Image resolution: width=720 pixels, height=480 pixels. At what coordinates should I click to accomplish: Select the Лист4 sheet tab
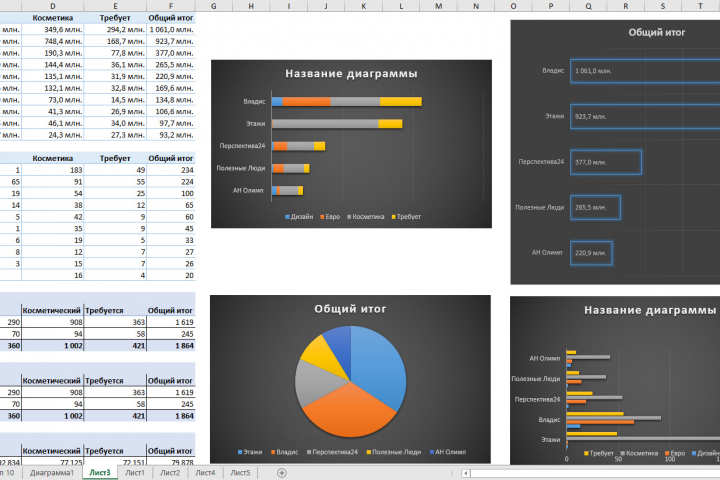[205, 472]
